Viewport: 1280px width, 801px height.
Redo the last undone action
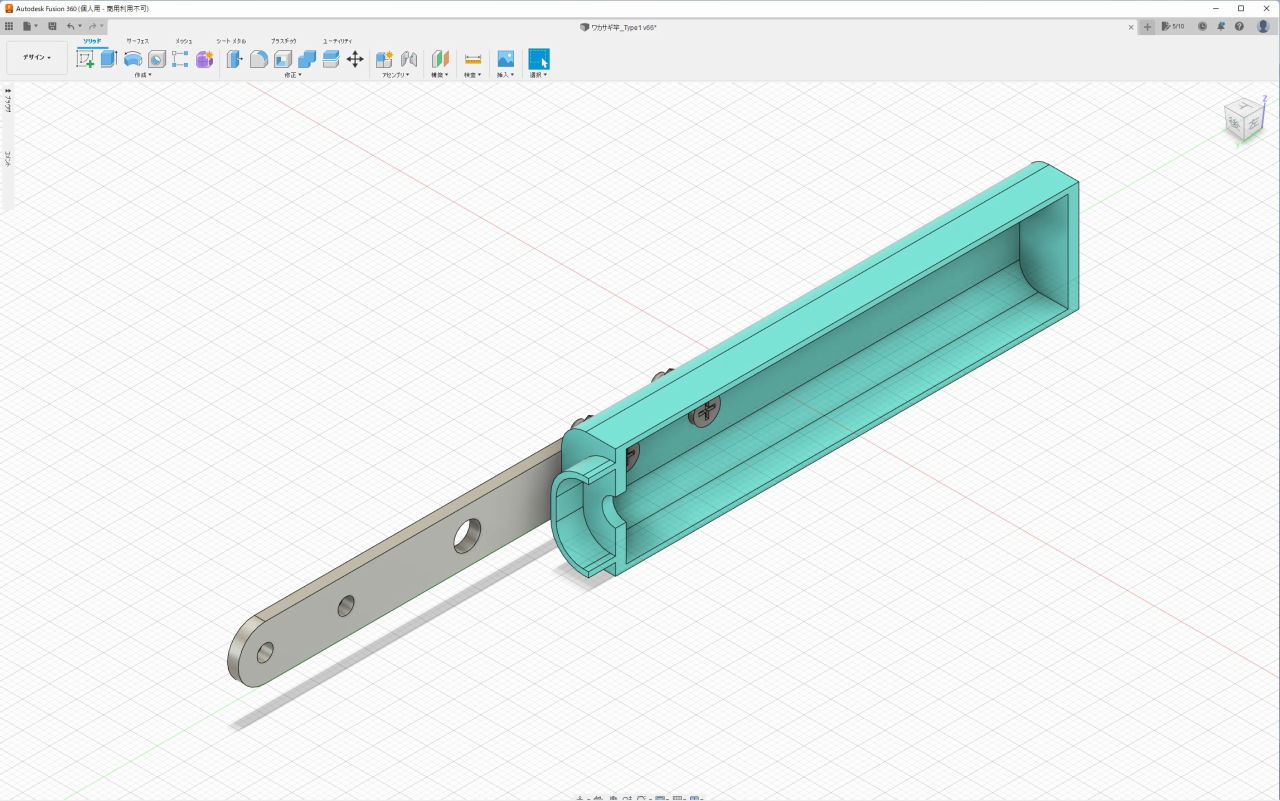[x=92, y=26]
